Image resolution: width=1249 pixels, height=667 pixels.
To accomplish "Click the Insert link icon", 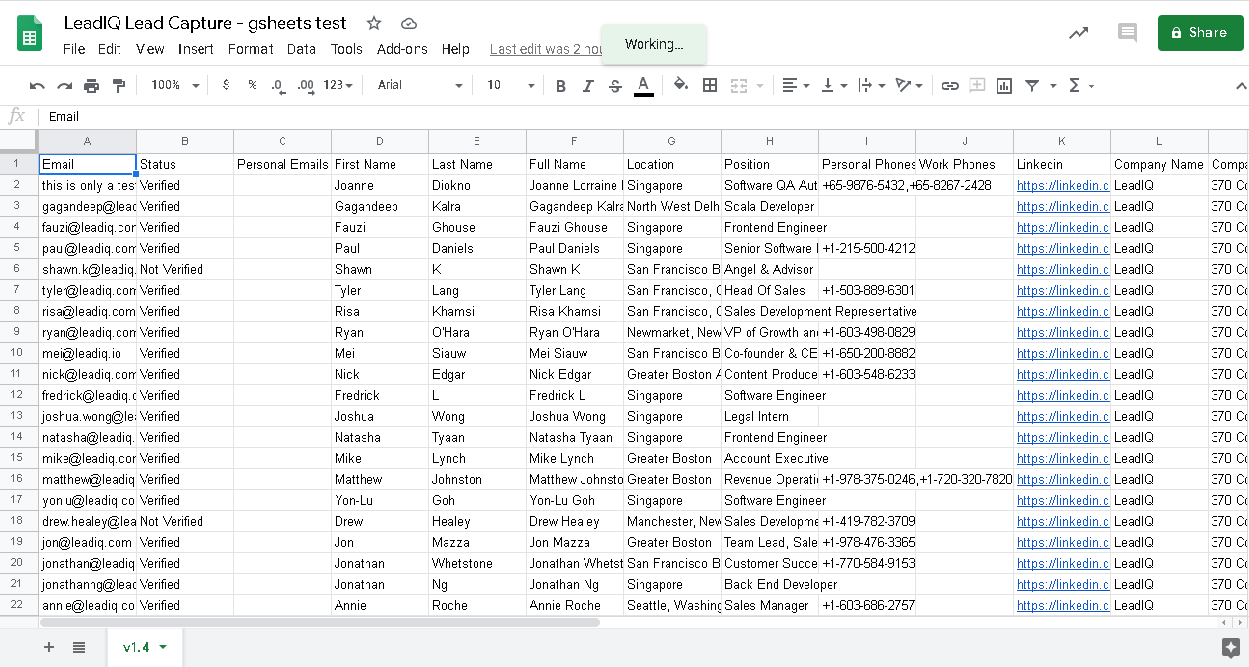I will [x=950, y=86].
